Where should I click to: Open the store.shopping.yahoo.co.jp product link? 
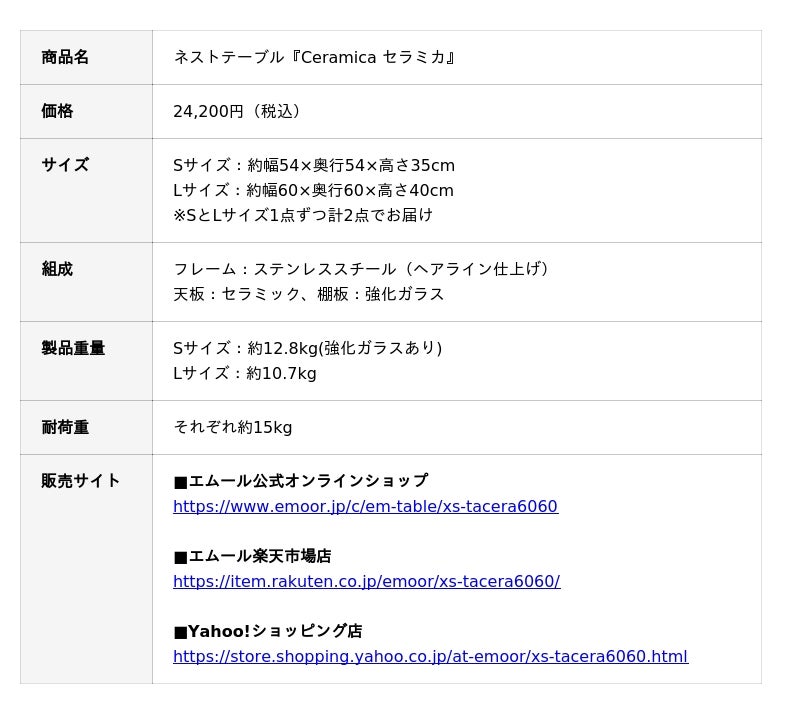[431, 657]
